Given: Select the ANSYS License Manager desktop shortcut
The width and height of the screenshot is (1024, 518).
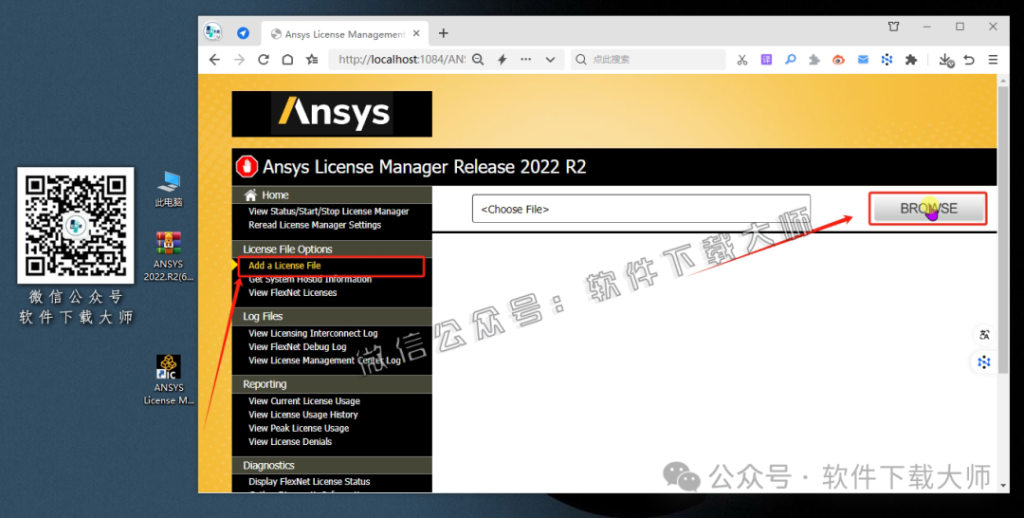Looking at the screenshot, I should point(168,380).
